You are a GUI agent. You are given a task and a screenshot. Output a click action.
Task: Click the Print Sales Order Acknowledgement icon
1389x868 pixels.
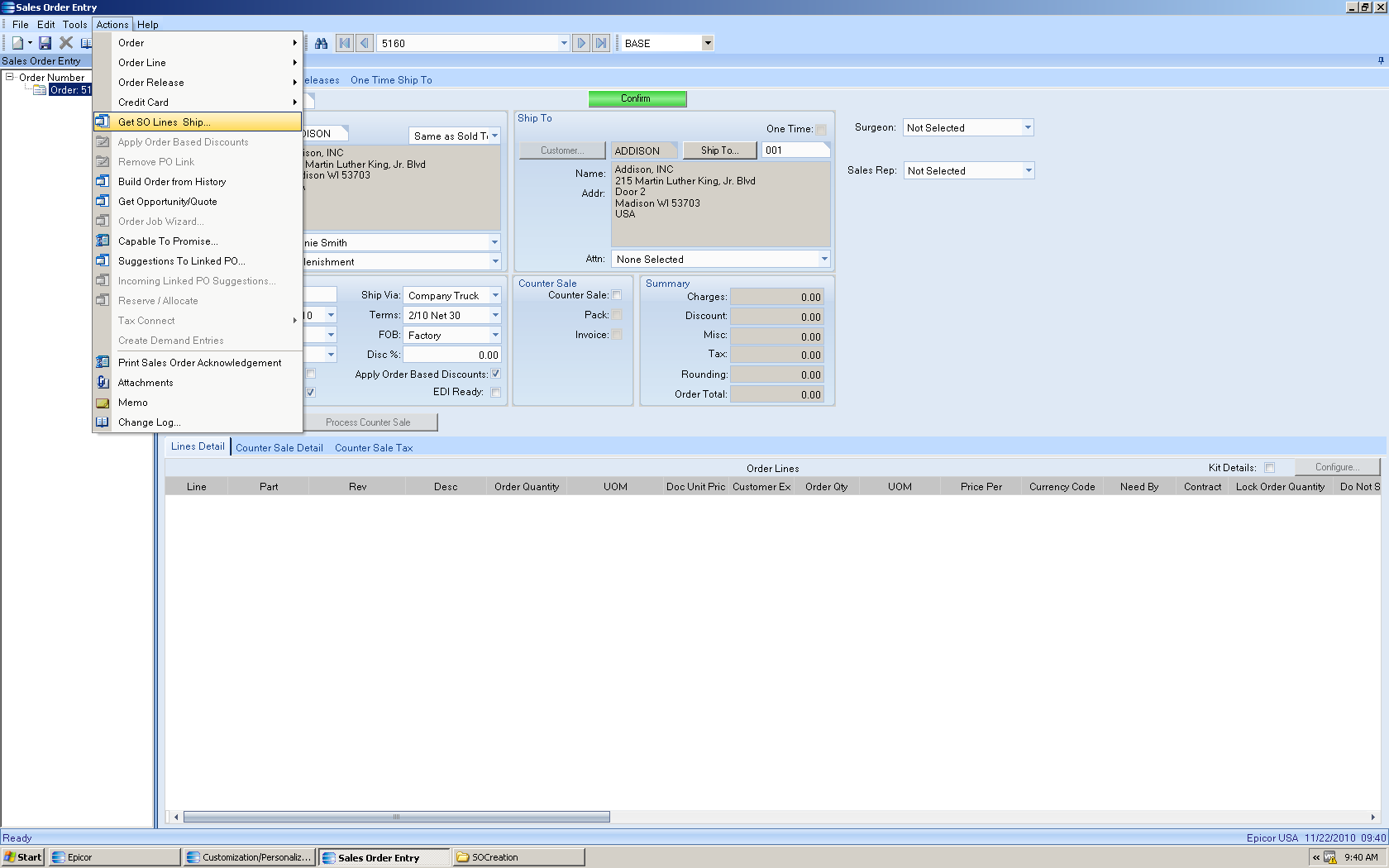pyautogui.click(x=103, y=362)
